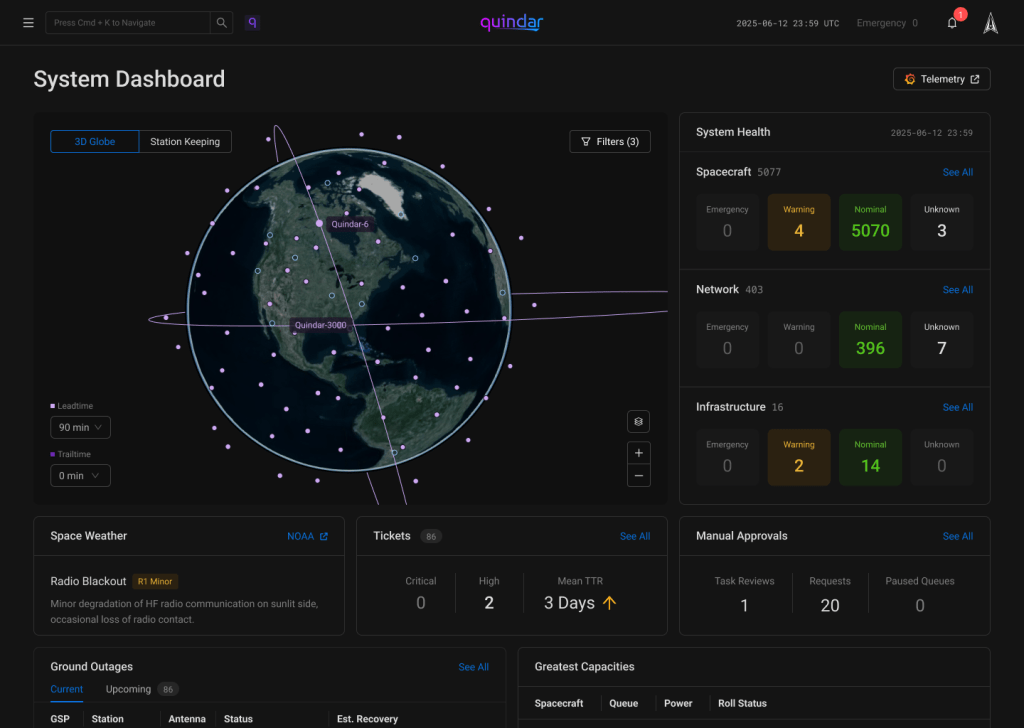
Task: Click the rocket profile icon
Action: (x=990, y=23)
